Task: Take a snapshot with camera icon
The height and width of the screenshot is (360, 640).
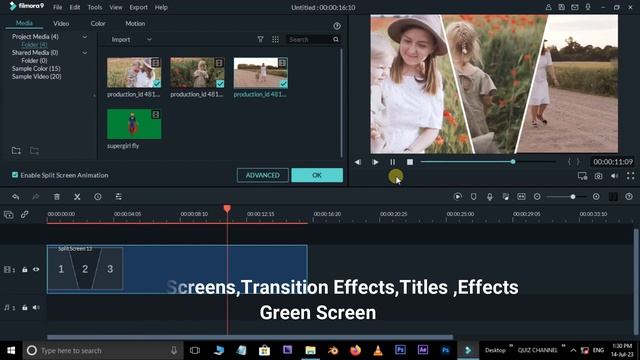Action: coord(598,176)
